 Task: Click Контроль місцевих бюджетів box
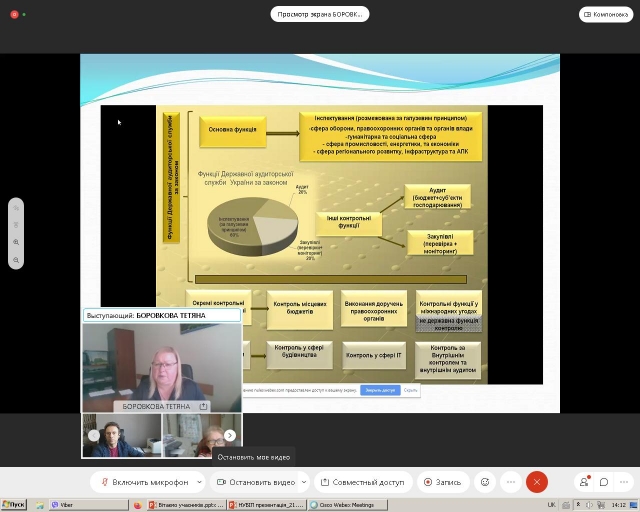(300, 309)
